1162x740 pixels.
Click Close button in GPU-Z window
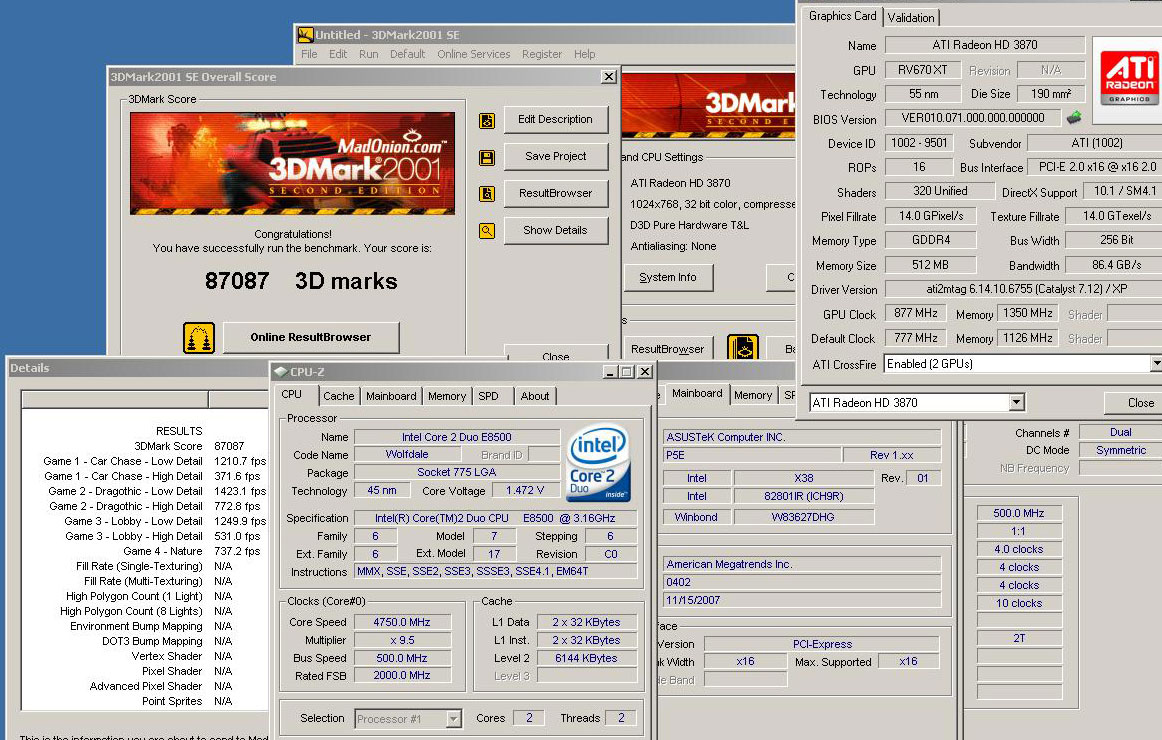coord(1133,403)
